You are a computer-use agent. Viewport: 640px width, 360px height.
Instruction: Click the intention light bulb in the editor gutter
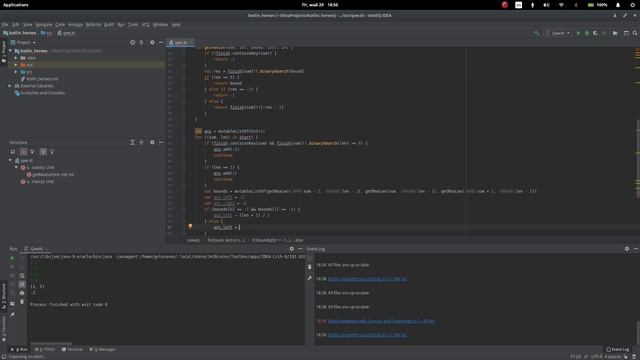coord(190,227)
